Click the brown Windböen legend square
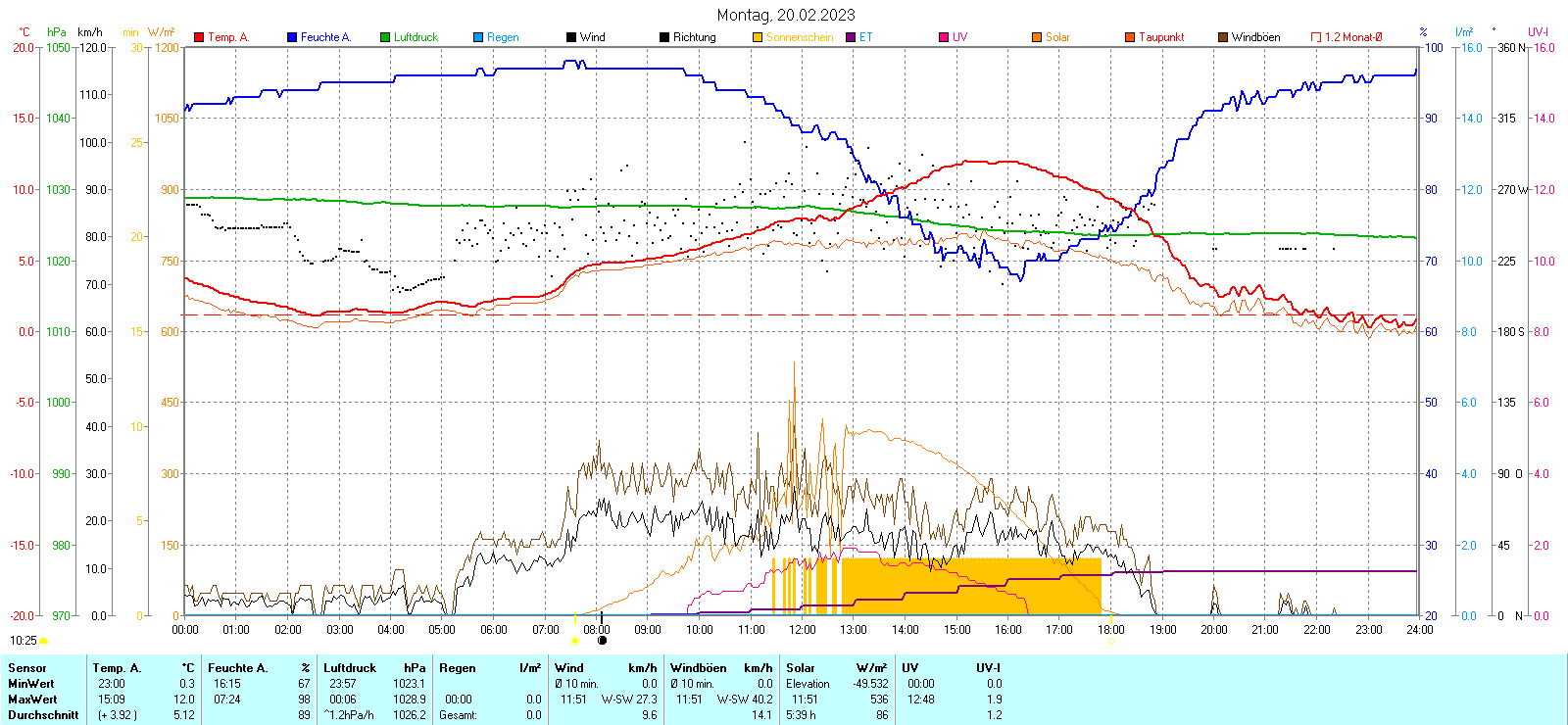Image resolution: width=1568 pixels, height=725 pixels. click(x=1223, y=37)
